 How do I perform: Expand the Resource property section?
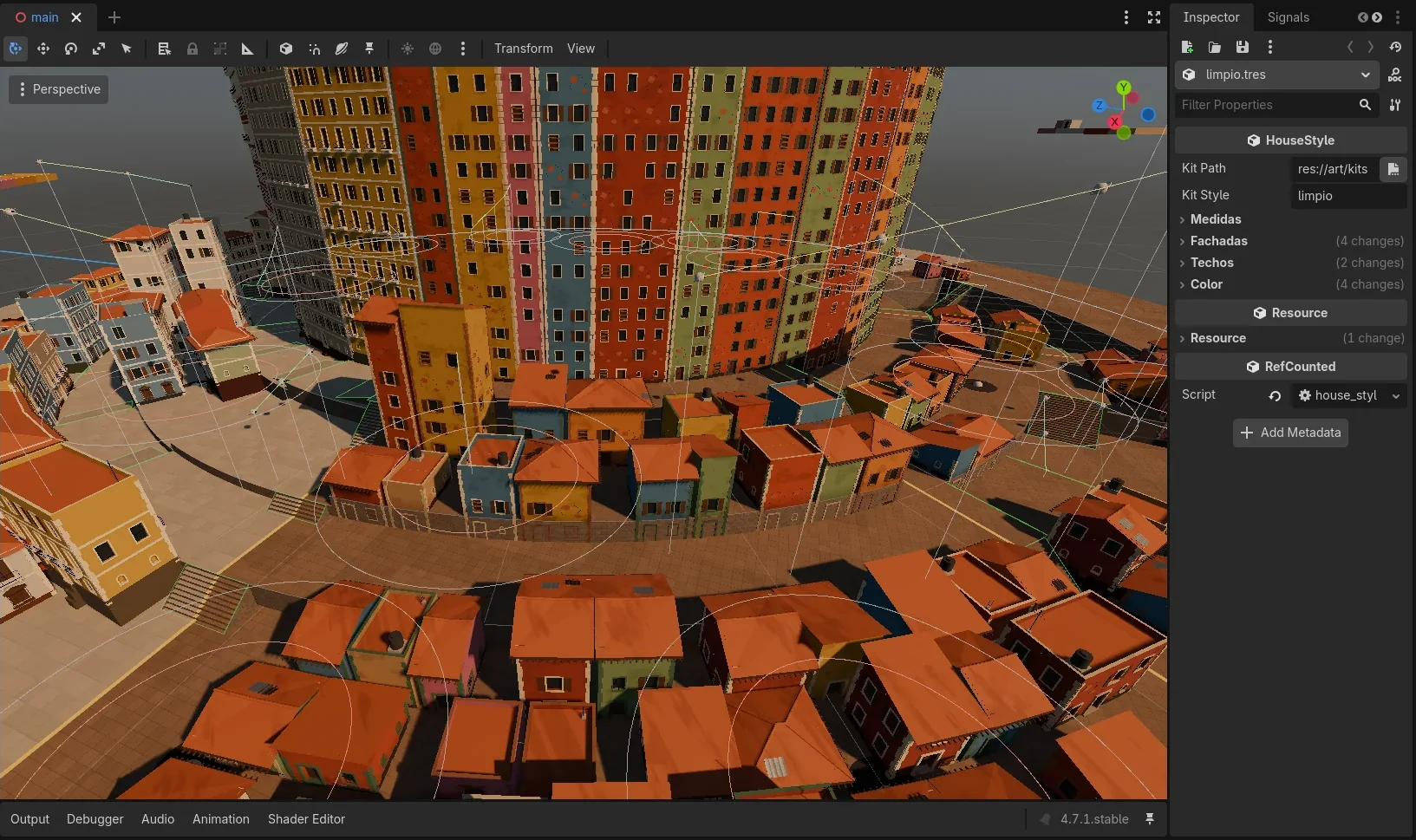1290,338
